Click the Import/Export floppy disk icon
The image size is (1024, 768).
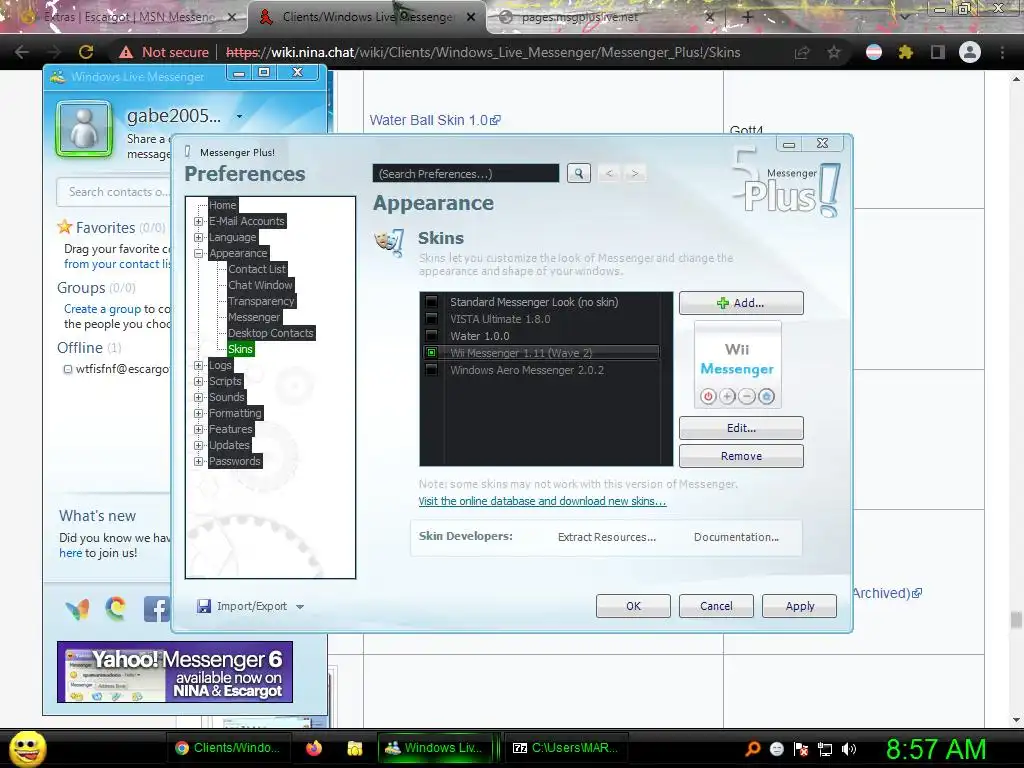click(x=204, y=606)
